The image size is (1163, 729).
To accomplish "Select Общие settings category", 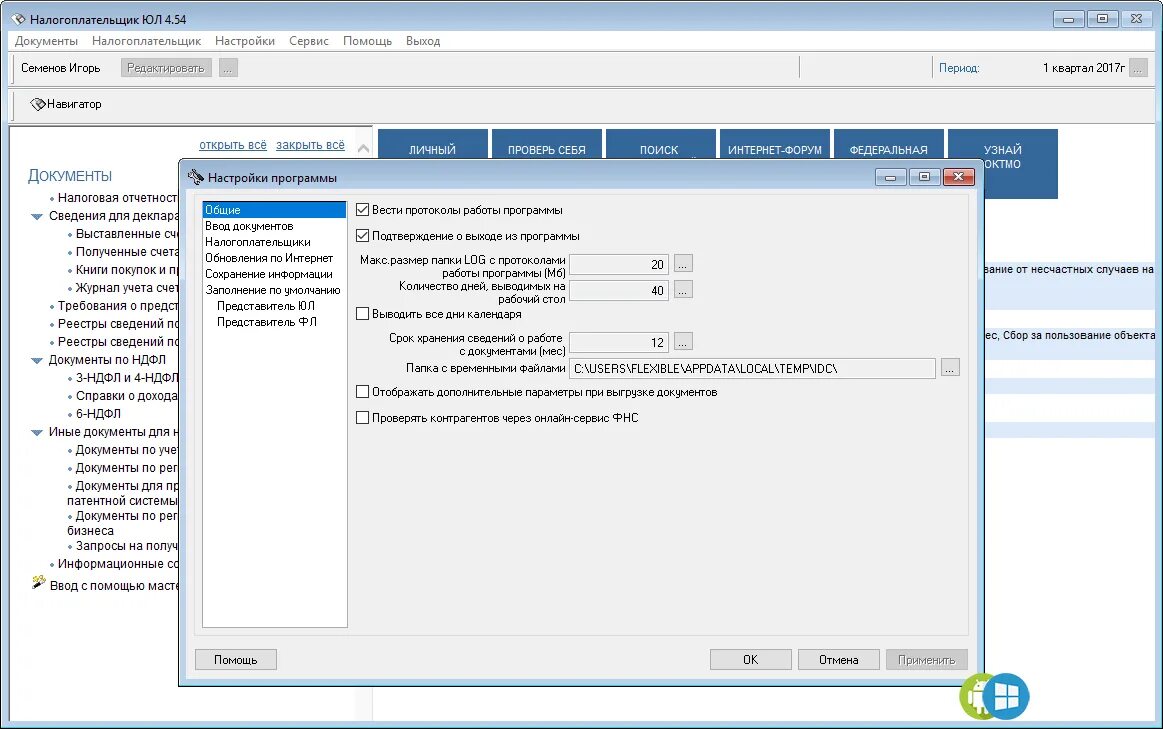I will click(274, 210).
